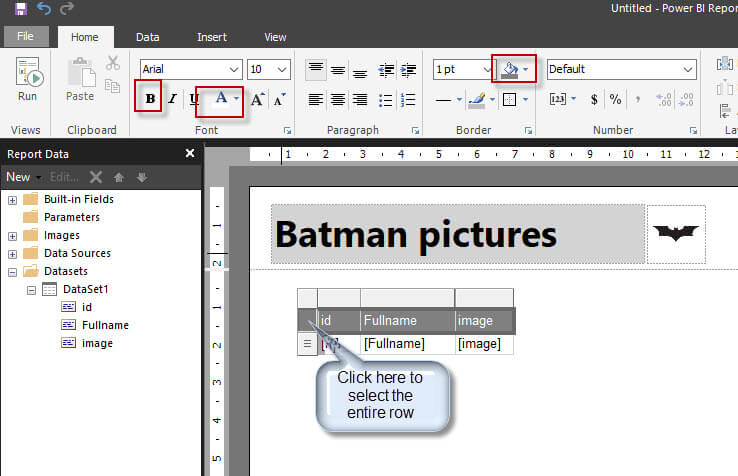Apply percent number format

(x=615, y=99)
